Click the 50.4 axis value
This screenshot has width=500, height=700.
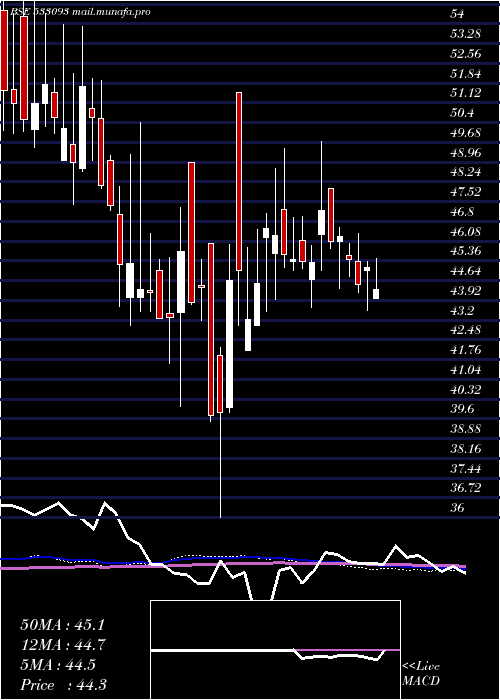pos(462,113)
